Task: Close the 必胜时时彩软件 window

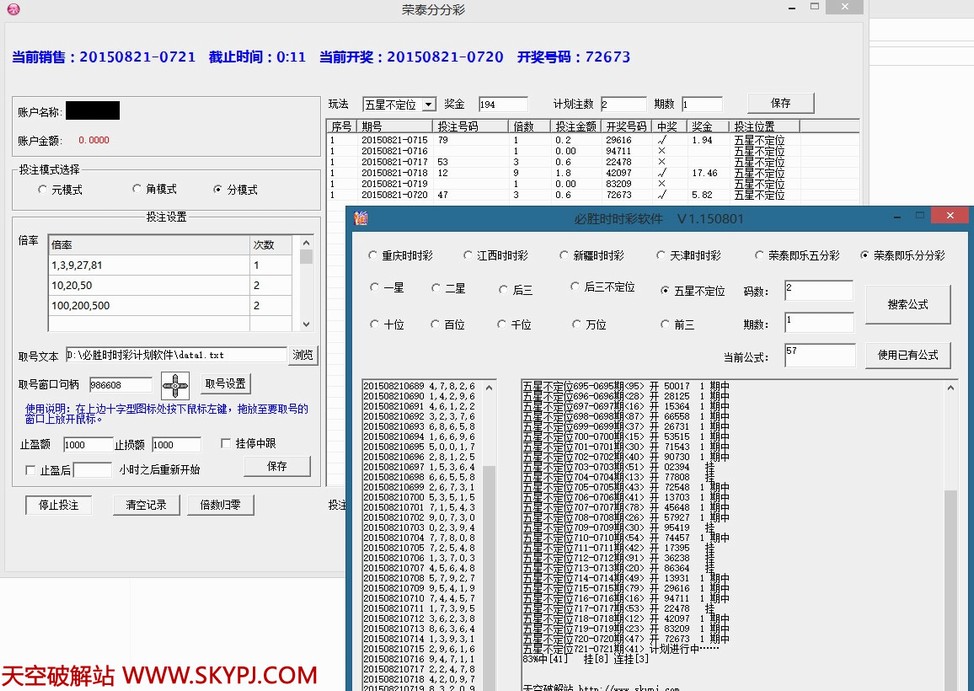Action: coord(949,216)
